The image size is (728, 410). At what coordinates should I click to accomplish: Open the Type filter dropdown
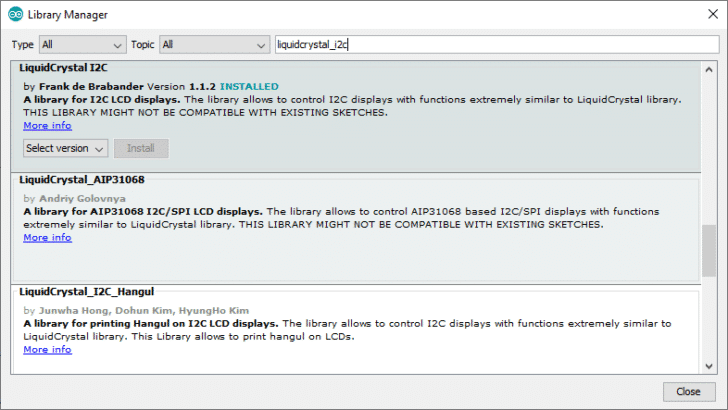(82, 45)
